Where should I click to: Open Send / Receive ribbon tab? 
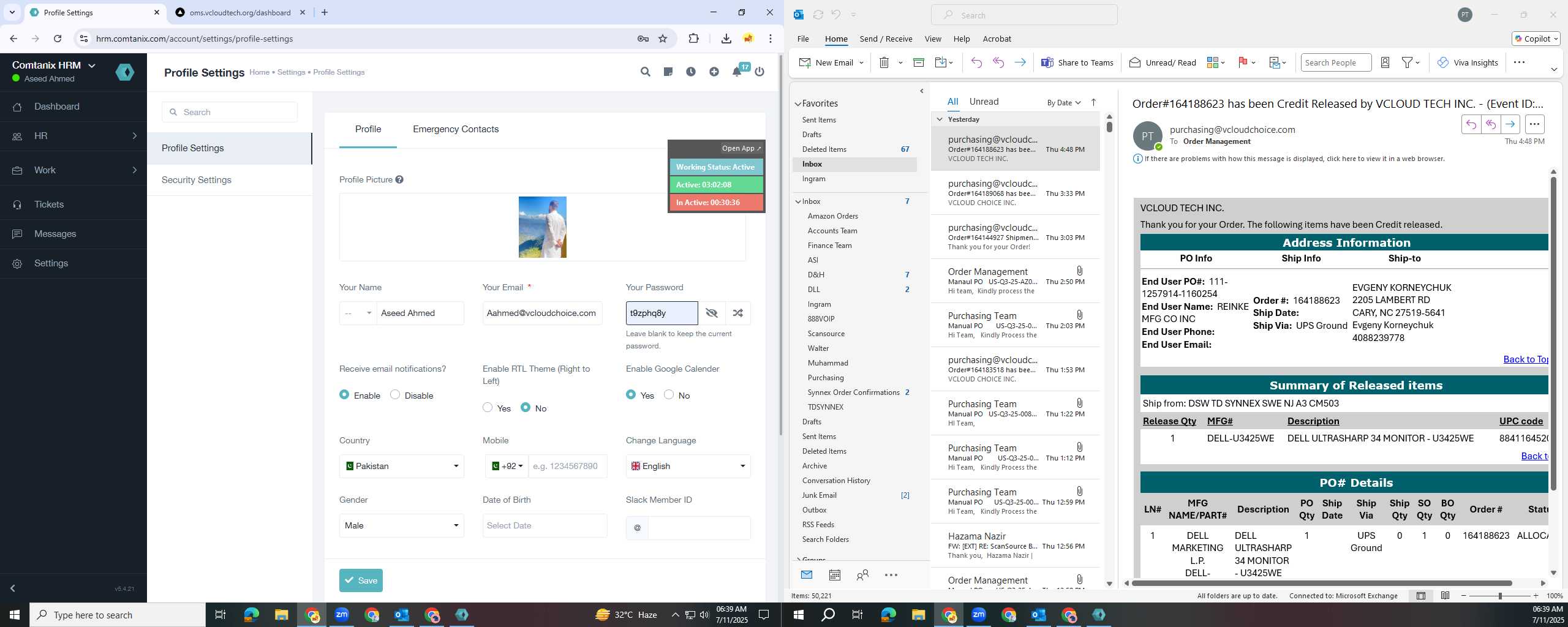(x=886, y=39)
